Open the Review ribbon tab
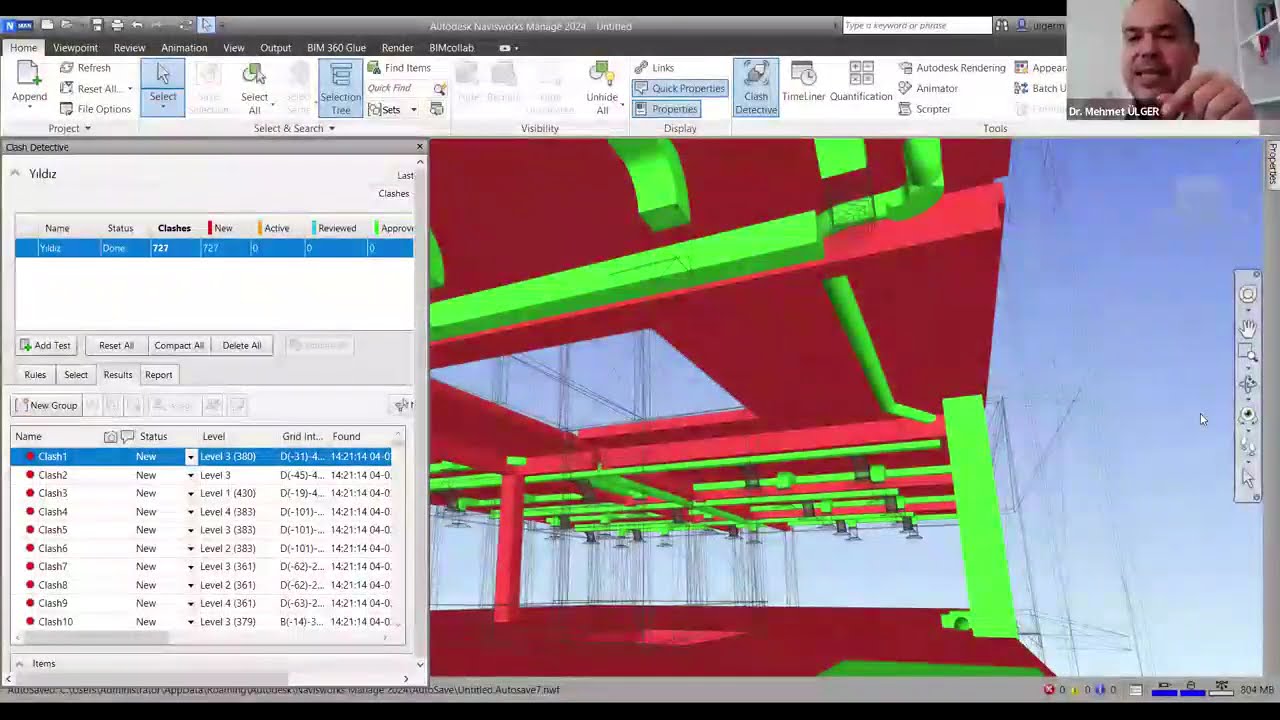1280x720 pixels. coord(129,48)
